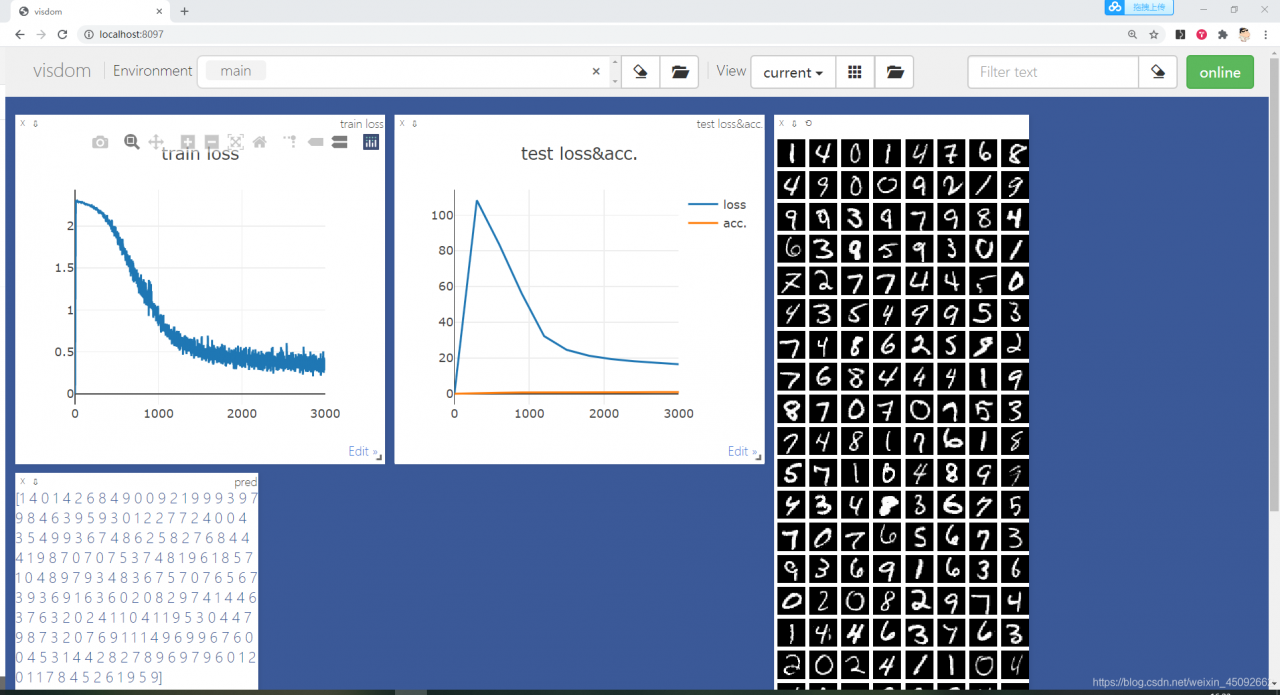Click the main environment tag
The height and width of the screenshot is (695, 1280).
tap(236, 71)
